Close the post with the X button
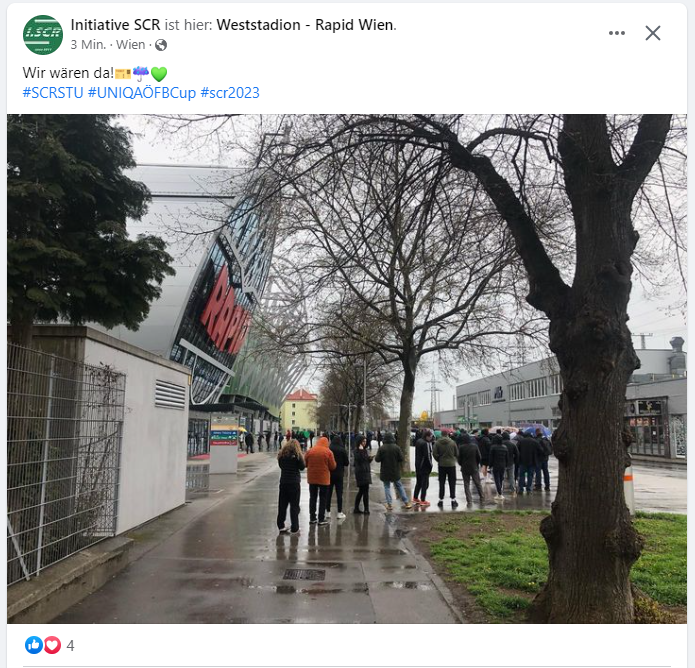This screenshot has width=695, height=668. click(652, 33)
